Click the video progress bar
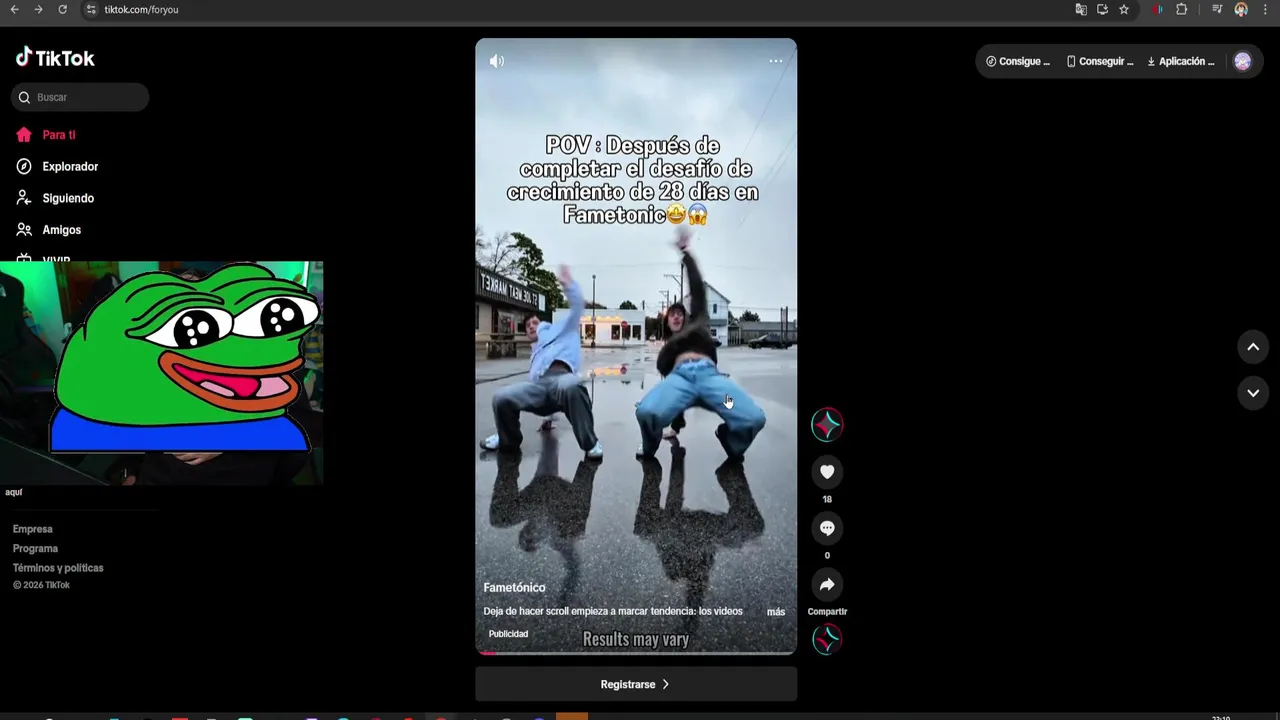Image resolution: width=1280 pixels, height=720 pixels. point(636,653)
